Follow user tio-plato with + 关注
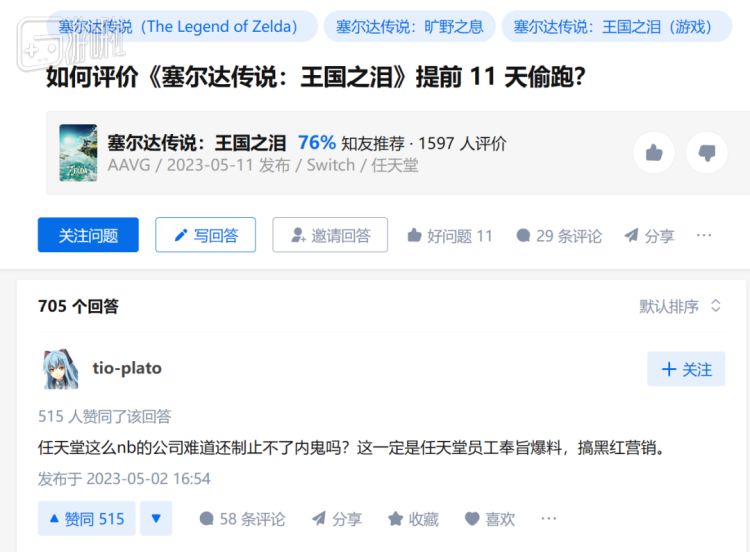This screenshot has width=750, height=552. pos(686,369)
